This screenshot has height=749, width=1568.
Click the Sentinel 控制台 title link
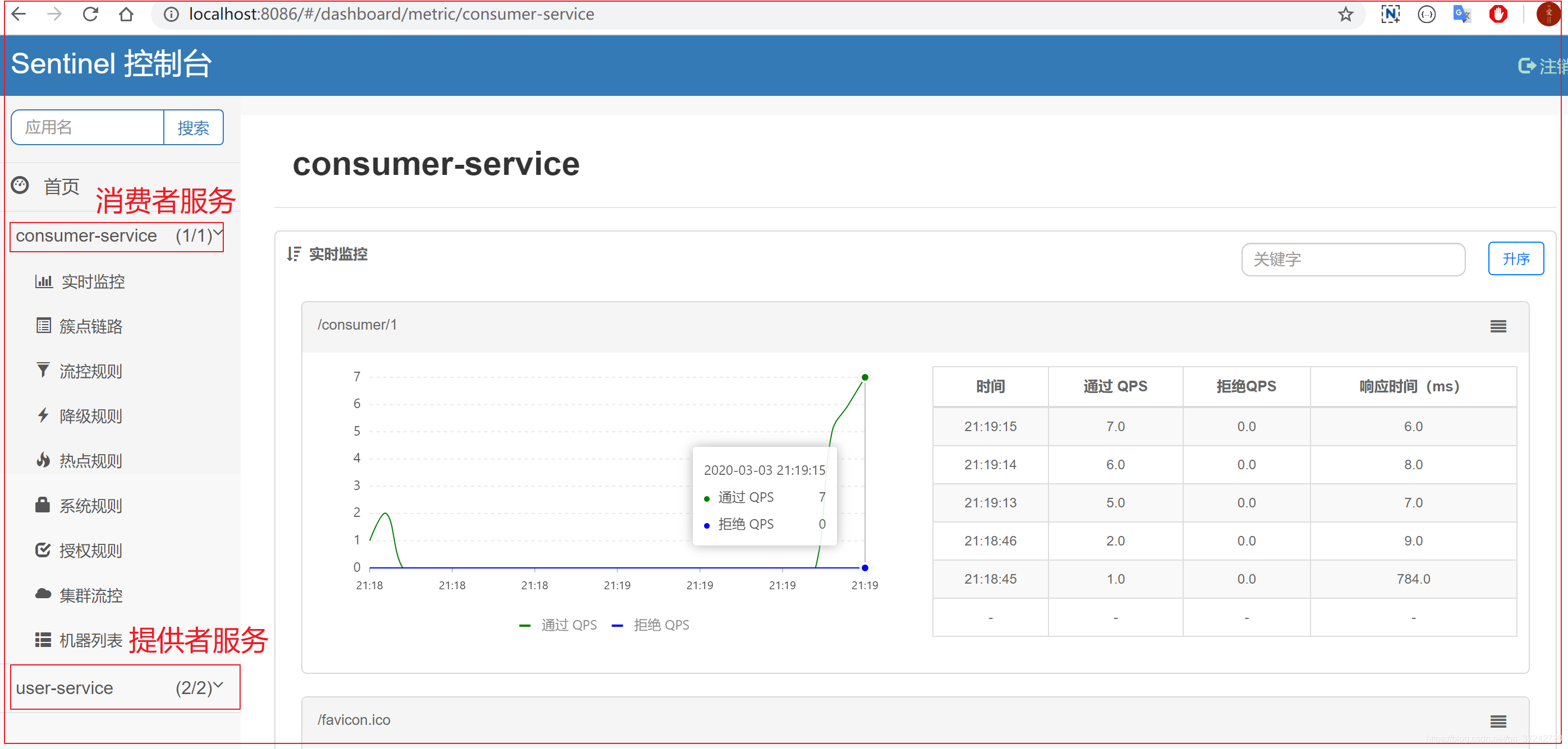(112, 63)
